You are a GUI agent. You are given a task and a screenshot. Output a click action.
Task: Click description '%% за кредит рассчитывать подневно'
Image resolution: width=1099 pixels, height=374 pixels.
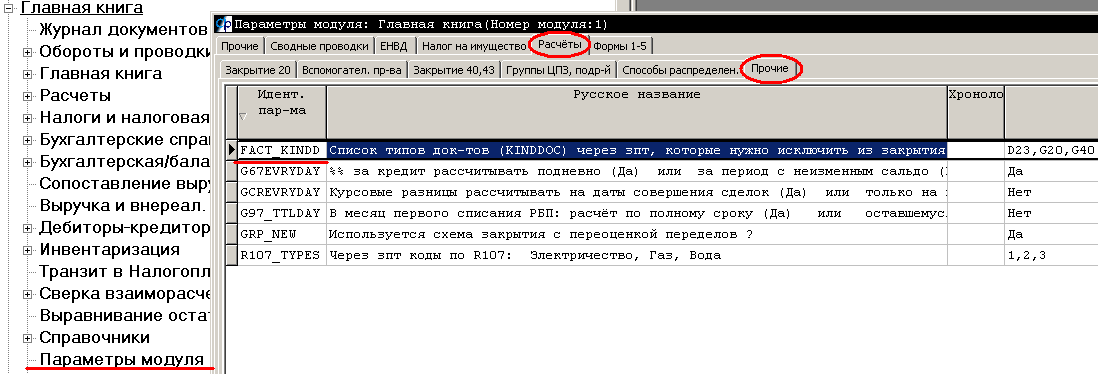636,171
